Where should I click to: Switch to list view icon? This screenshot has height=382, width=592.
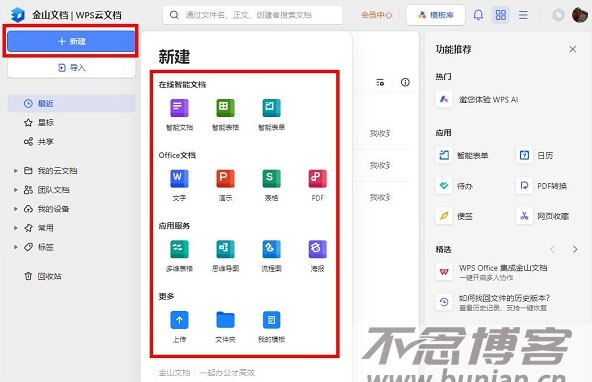tap(523, 15)
